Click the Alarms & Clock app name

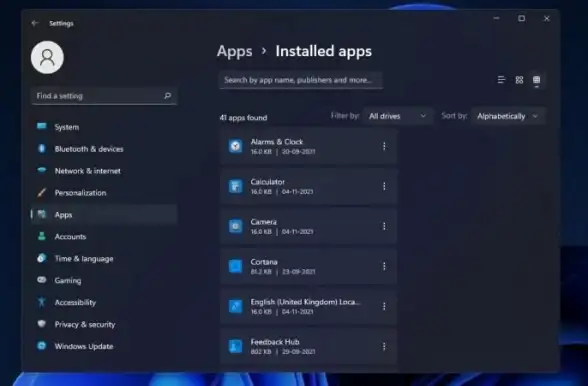pos(277,142)
